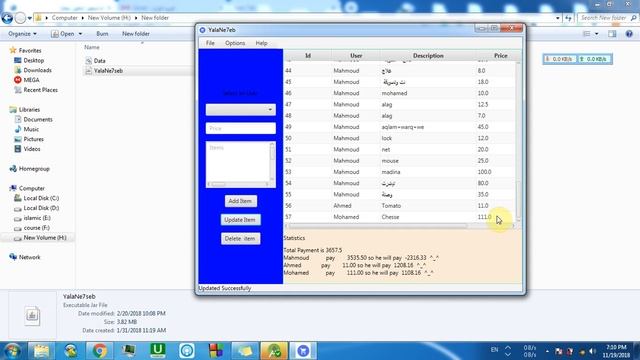Click the Explorer search box
640x360 pixels.
click(x=607, y=18)
